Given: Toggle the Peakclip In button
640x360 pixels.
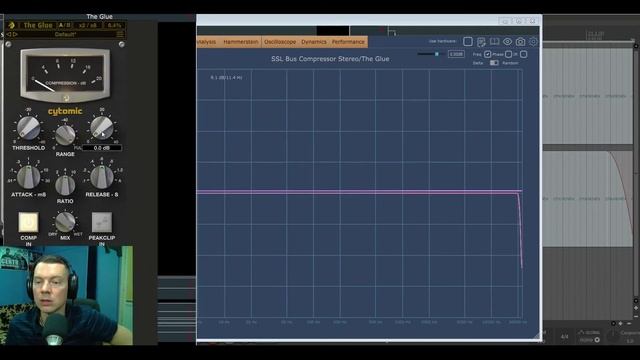Looking at the screenshot, I should pyautogui.click(x=102, y=222).
